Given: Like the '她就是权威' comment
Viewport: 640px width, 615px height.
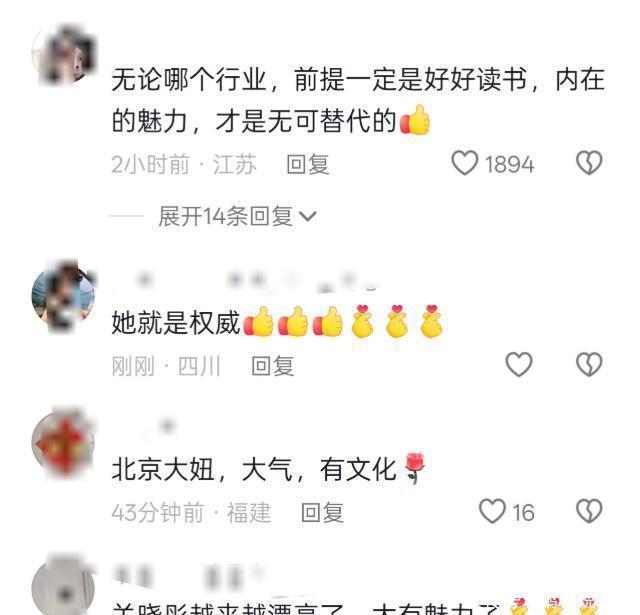Looking at the screenshot, I should click(519, 364).
